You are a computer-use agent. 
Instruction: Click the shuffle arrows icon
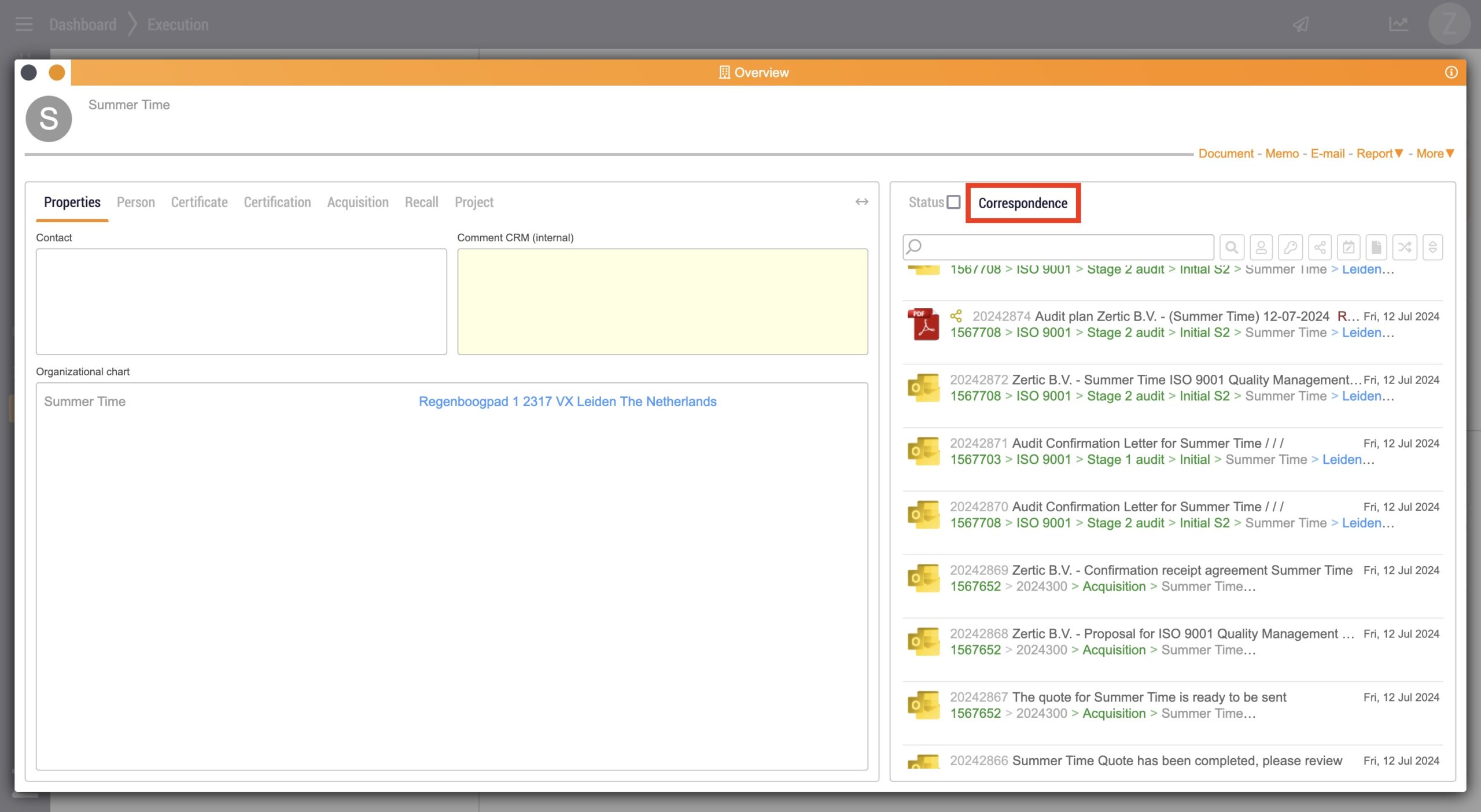point(1405,248)
